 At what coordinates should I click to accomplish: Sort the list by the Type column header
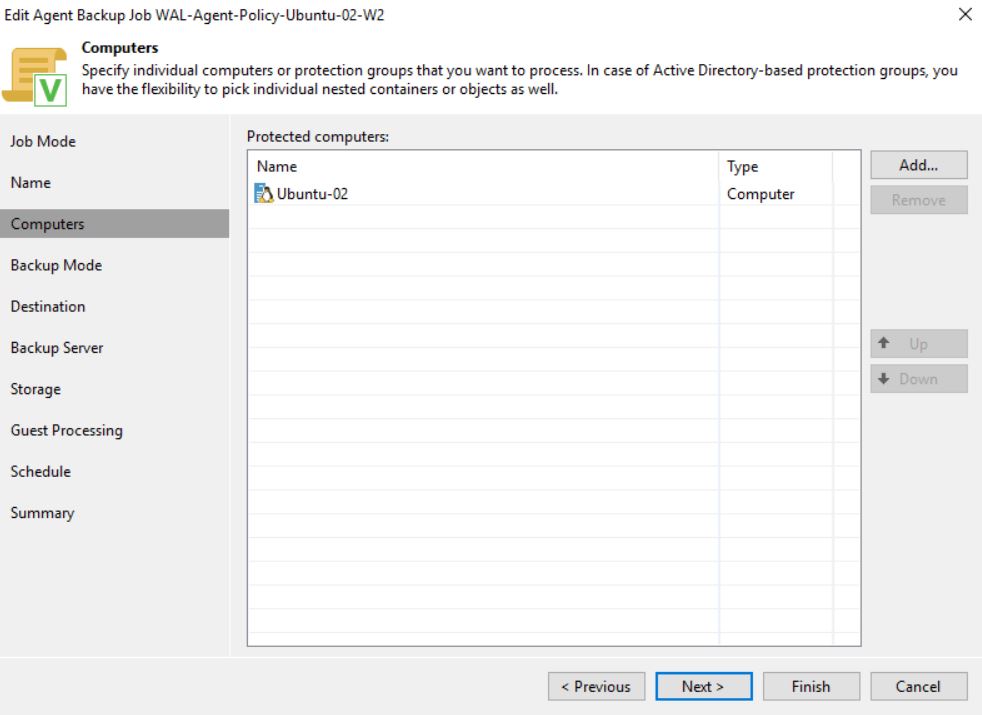point(775,167)
